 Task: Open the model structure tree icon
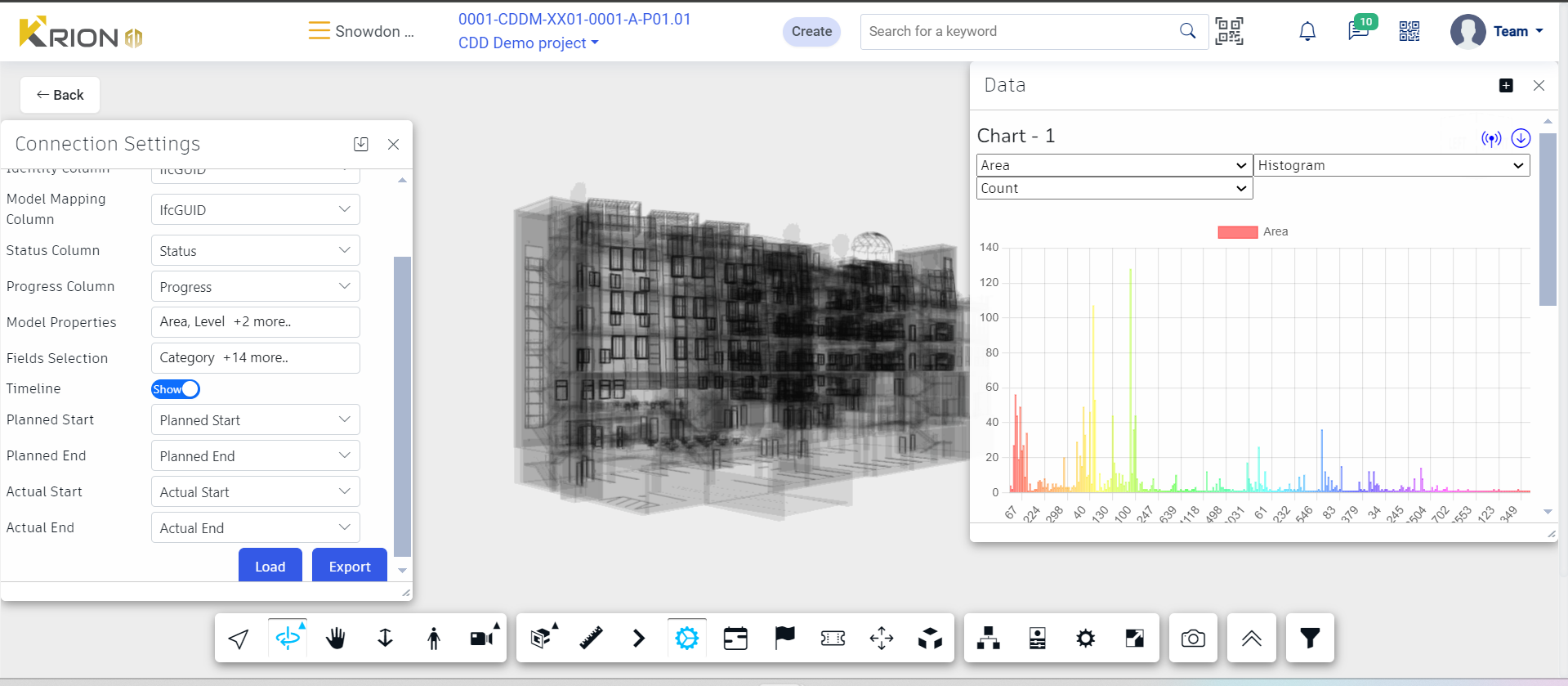click(x=989, y=638)
